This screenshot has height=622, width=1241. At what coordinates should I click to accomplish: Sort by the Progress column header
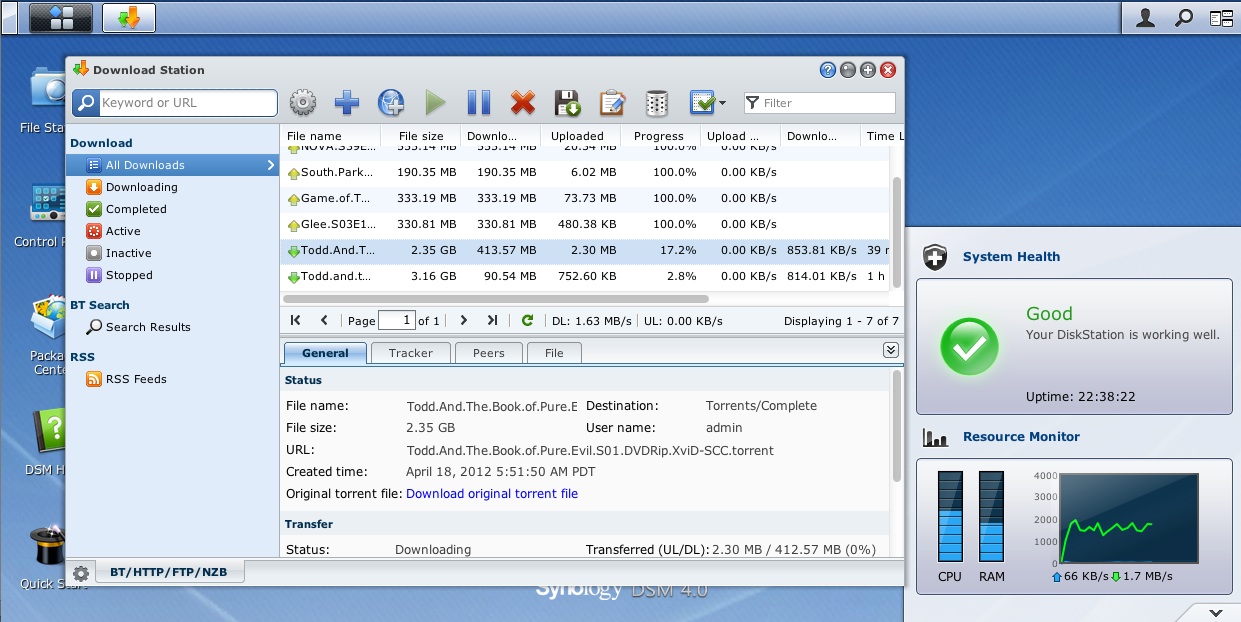coord(659,136)
